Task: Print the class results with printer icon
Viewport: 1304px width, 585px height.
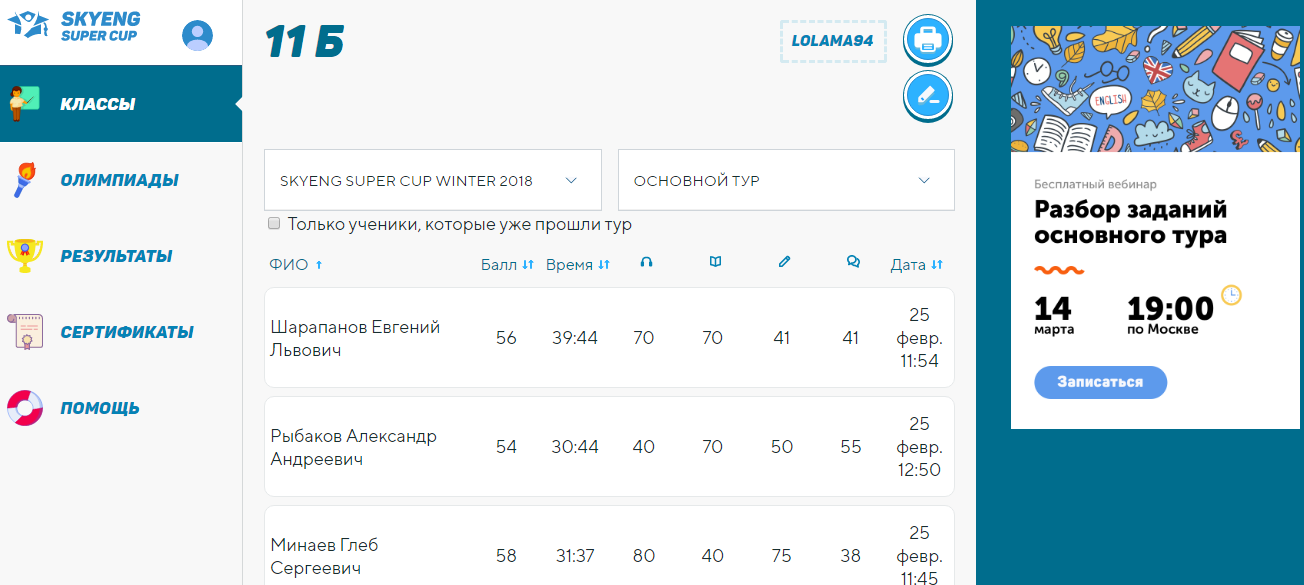Action: pos(928,40)
